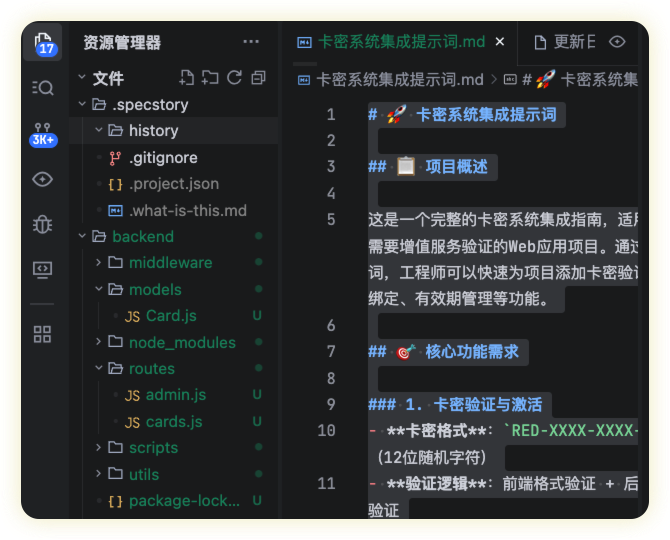Toggle preview eye icon in editor tab bar

pyautogui.click(x=617, y=42)
